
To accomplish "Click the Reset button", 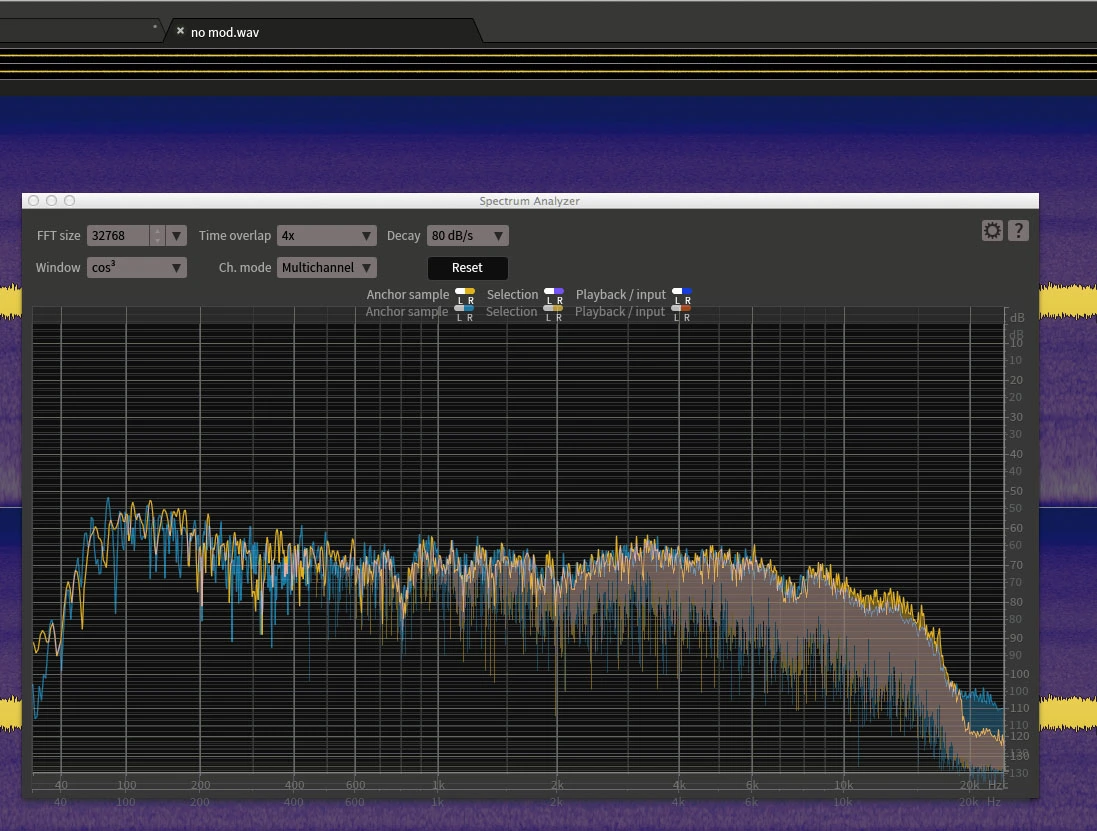I will coord(467,268).
